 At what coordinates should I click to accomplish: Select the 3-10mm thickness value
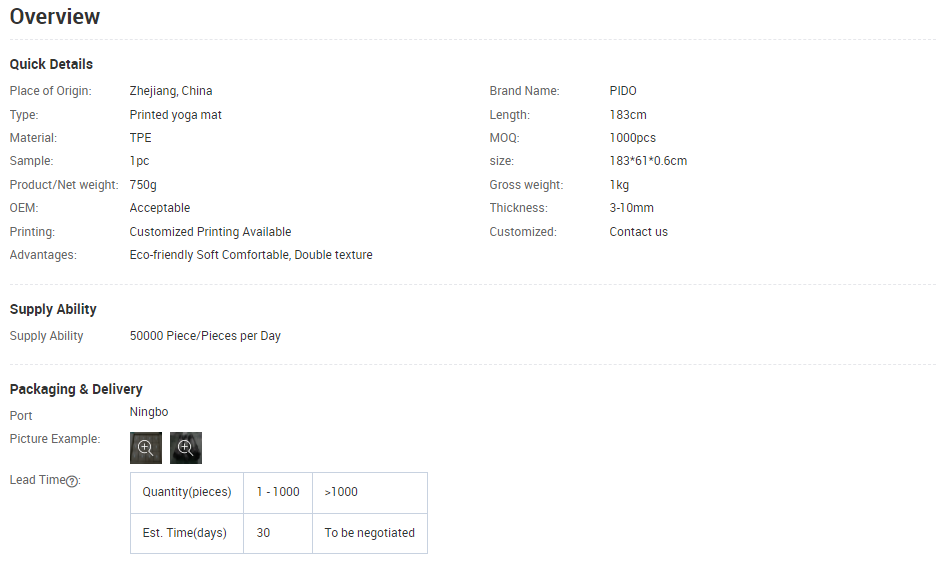[x=631, y=208]
